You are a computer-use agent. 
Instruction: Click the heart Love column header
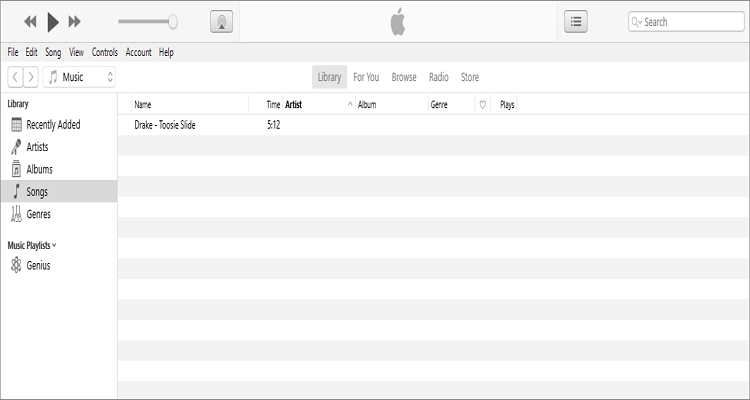[x=483, y=104]
